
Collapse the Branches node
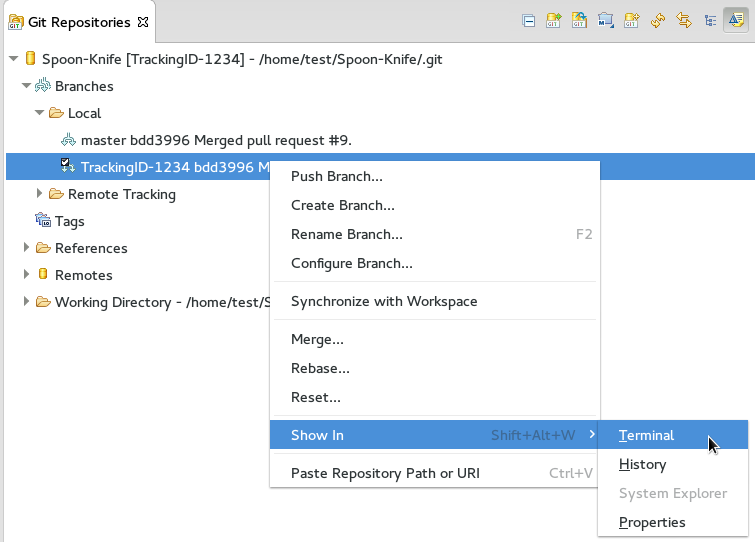coord(26,86)
